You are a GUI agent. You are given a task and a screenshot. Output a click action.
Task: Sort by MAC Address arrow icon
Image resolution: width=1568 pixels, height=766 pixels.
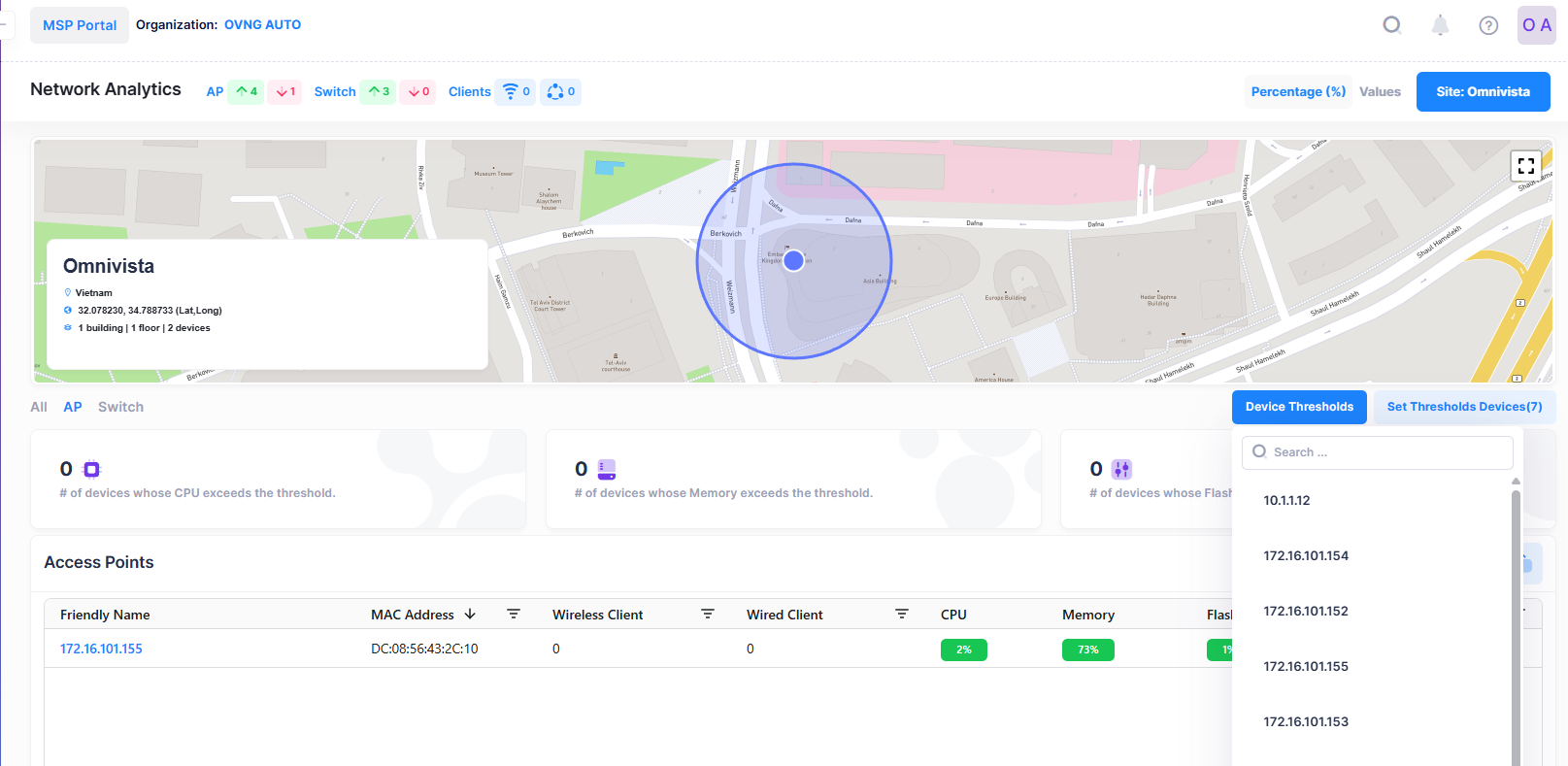470,615
